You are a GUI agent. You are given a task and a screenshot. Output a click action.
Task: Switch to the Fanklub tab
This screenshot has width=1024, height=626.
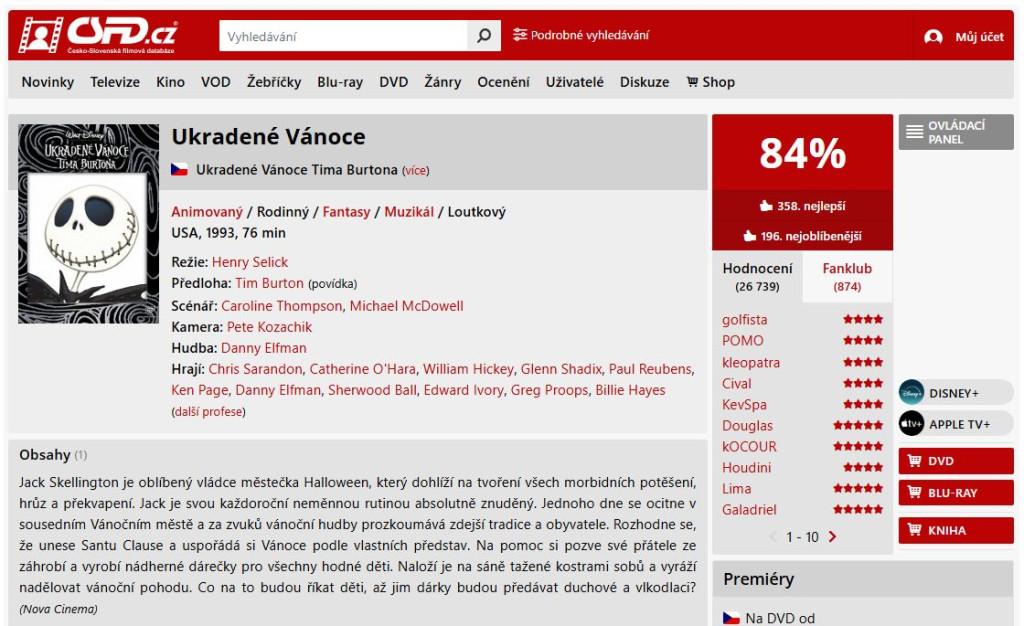847,277
